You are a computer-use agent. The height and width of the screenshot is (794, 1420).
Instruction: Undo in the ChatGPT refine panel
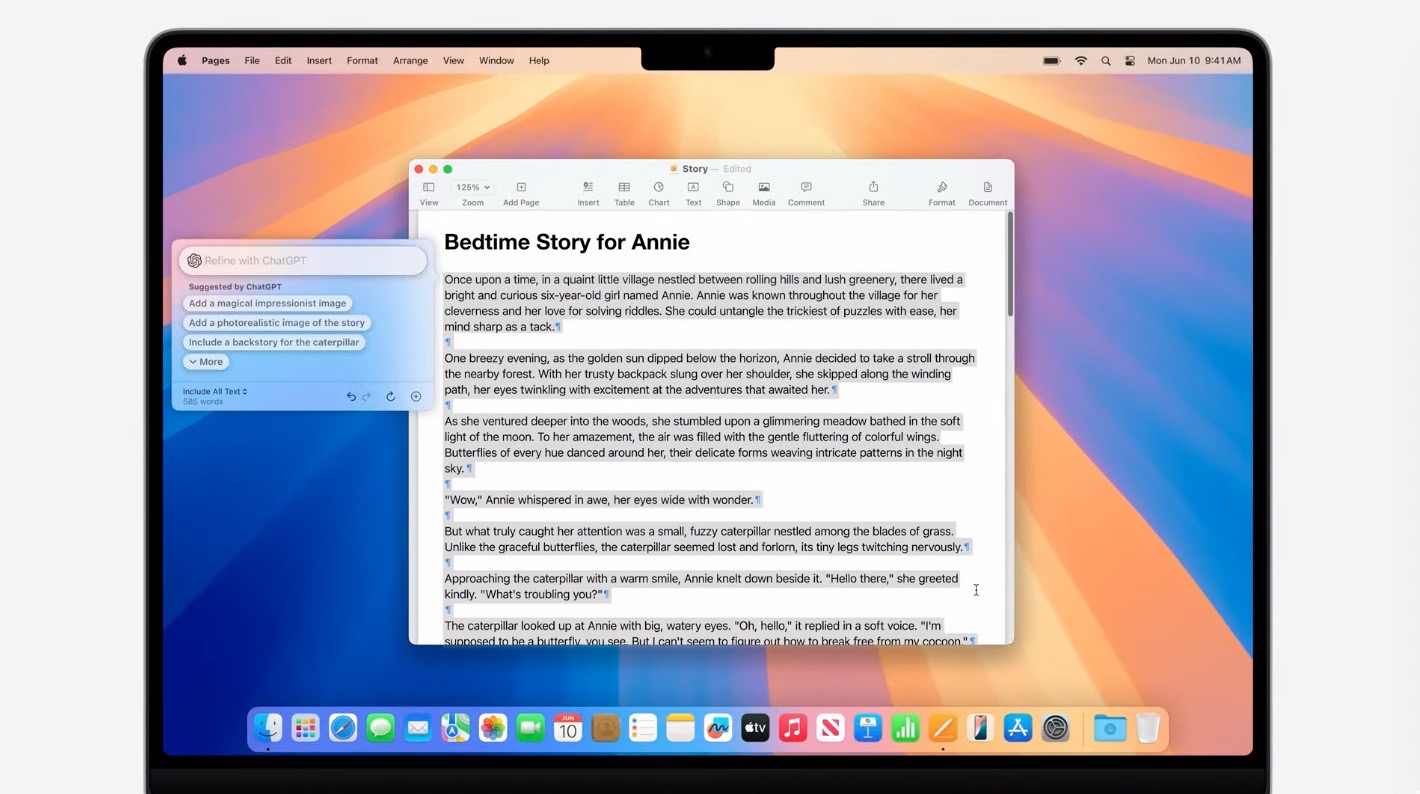click(351, 396)
